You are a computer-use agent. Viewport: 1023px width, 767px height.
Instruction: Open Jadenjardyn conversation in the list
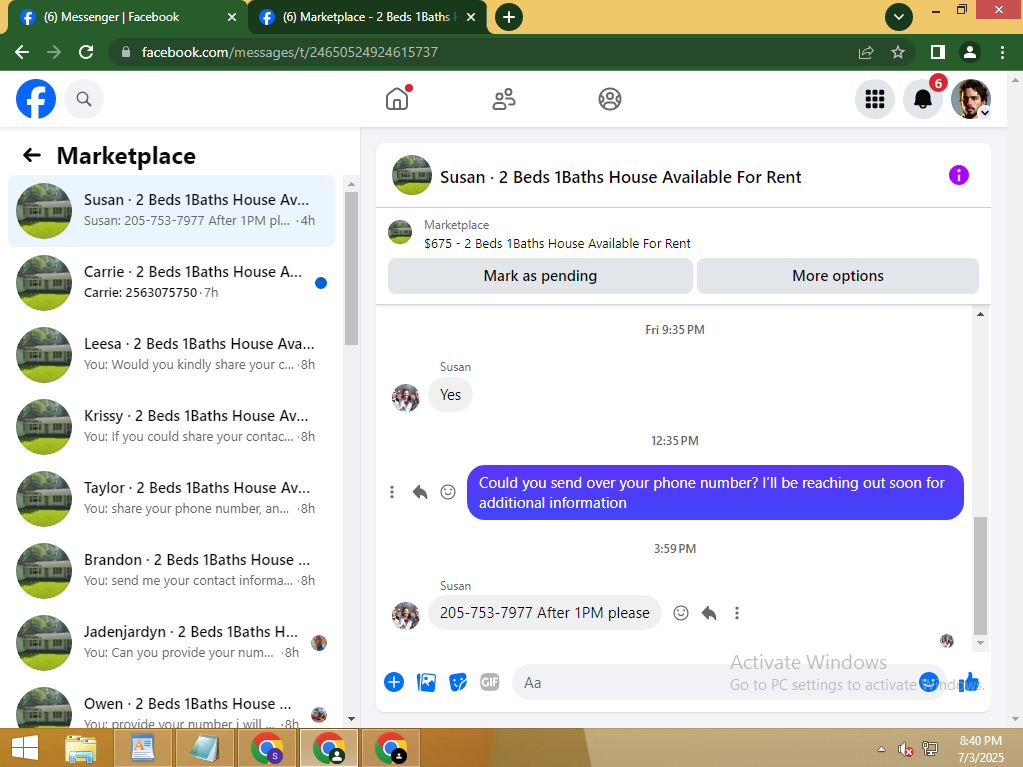[172, 643]
